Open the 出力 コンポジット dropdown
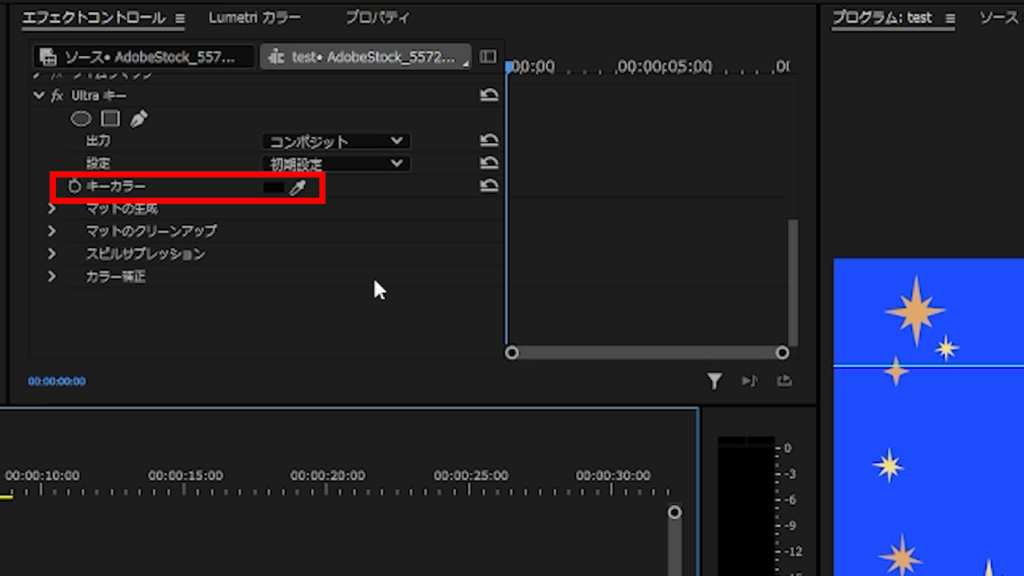This screenshot has width=1024, height=576. [336, 141]
